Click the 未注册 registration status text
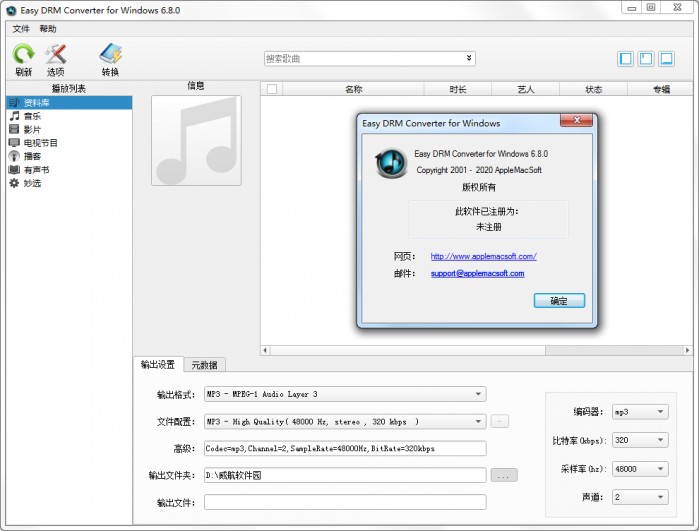Screen dimensions: 699x531 coord(489,227)
